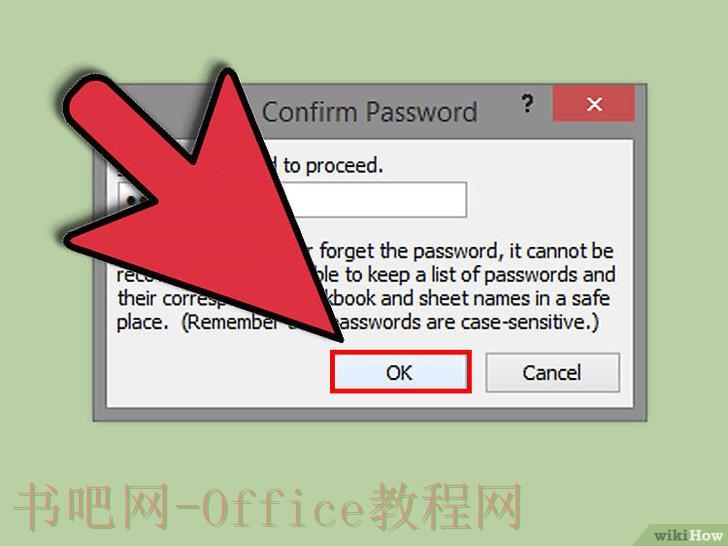Focus the password re-entry text field

[292, 200]
